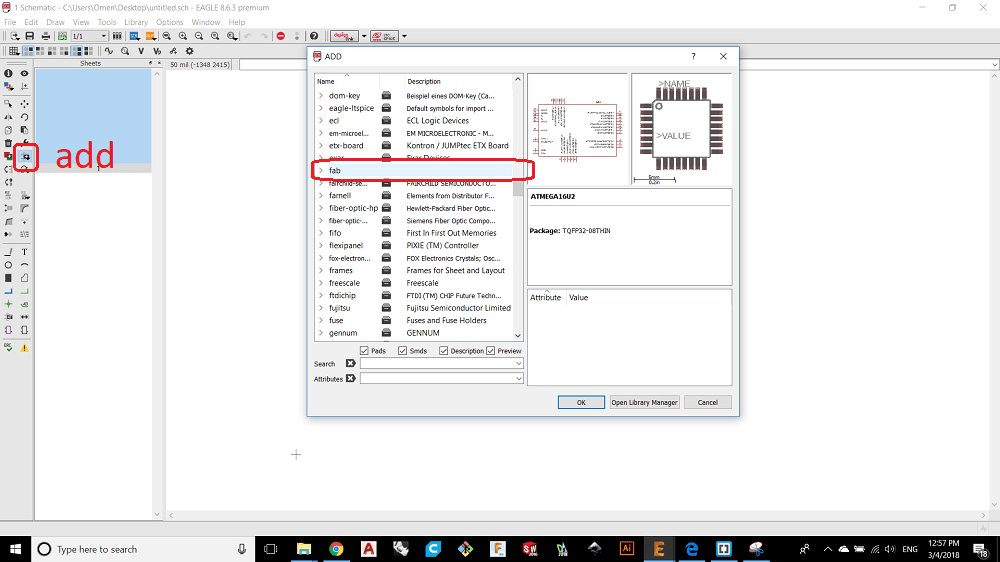
Task: Click library list scrollbar up arrow
Action: point(518,79)
